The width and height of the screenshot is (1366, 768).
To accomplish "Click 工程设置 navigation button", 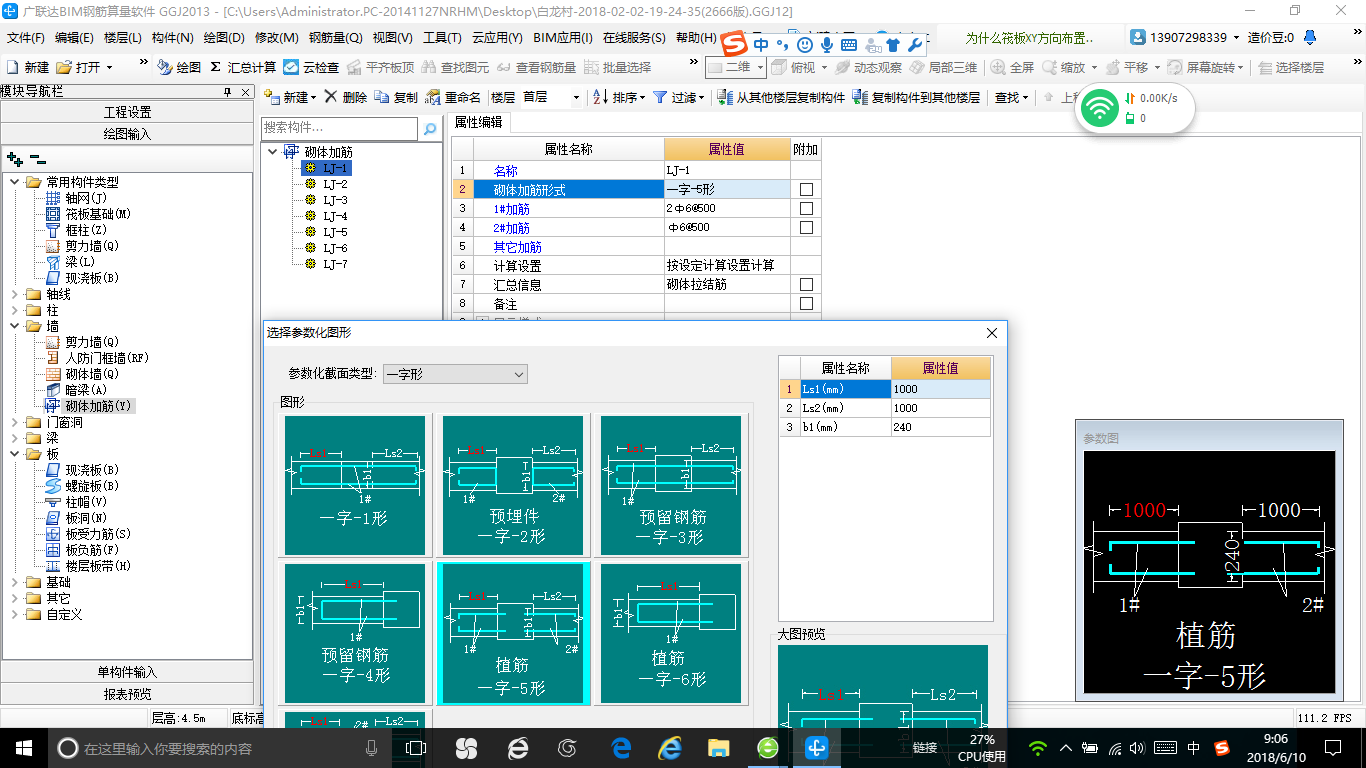I will (127, 112).
